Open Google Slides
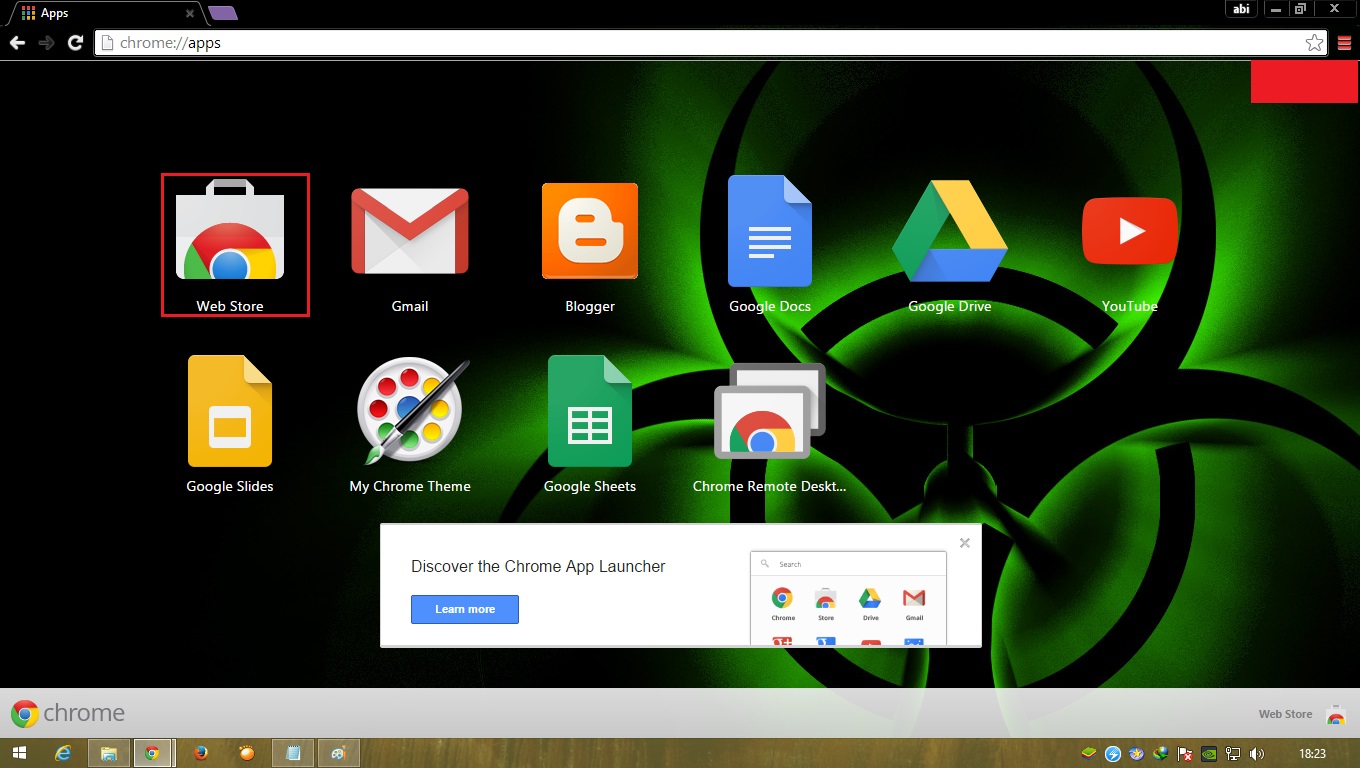1360x768 pixels. coord(230,425)
